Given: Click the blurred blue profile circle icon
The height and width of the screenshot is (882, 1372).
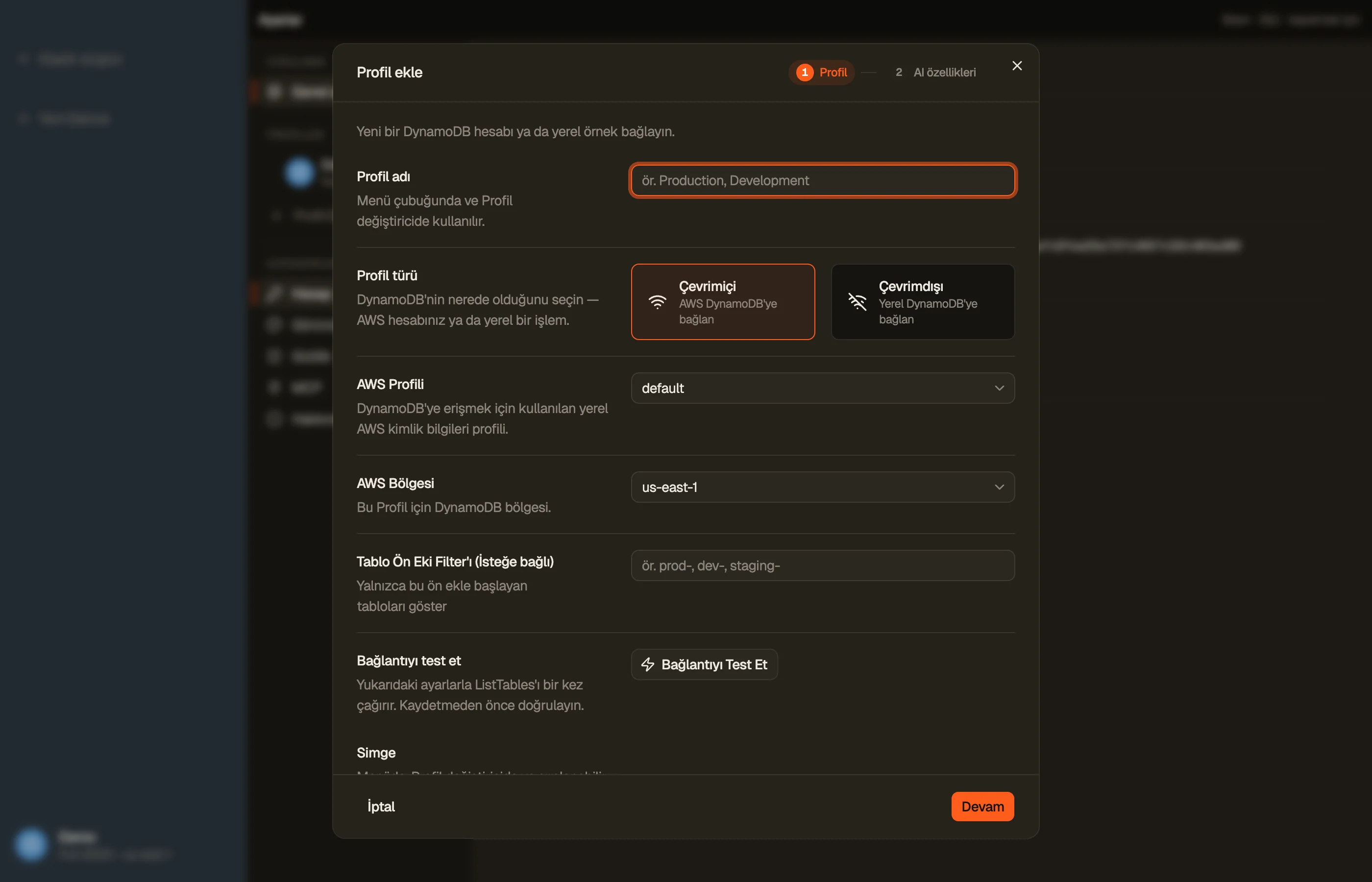Looking at the screenshot, I should click(299, 172).
